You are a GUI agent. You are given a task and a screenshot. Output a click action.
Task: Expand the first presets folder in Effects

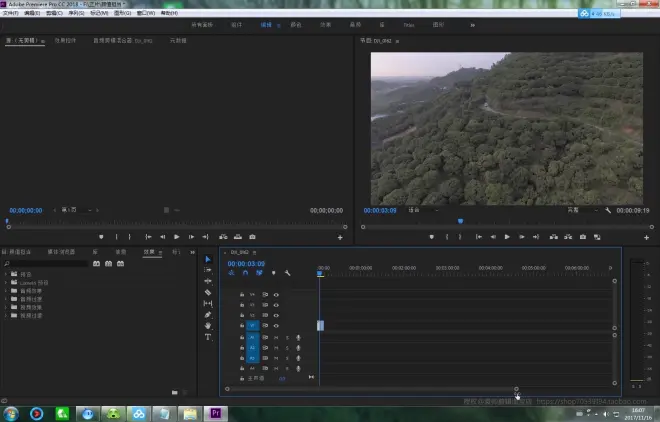coord(6,274)
